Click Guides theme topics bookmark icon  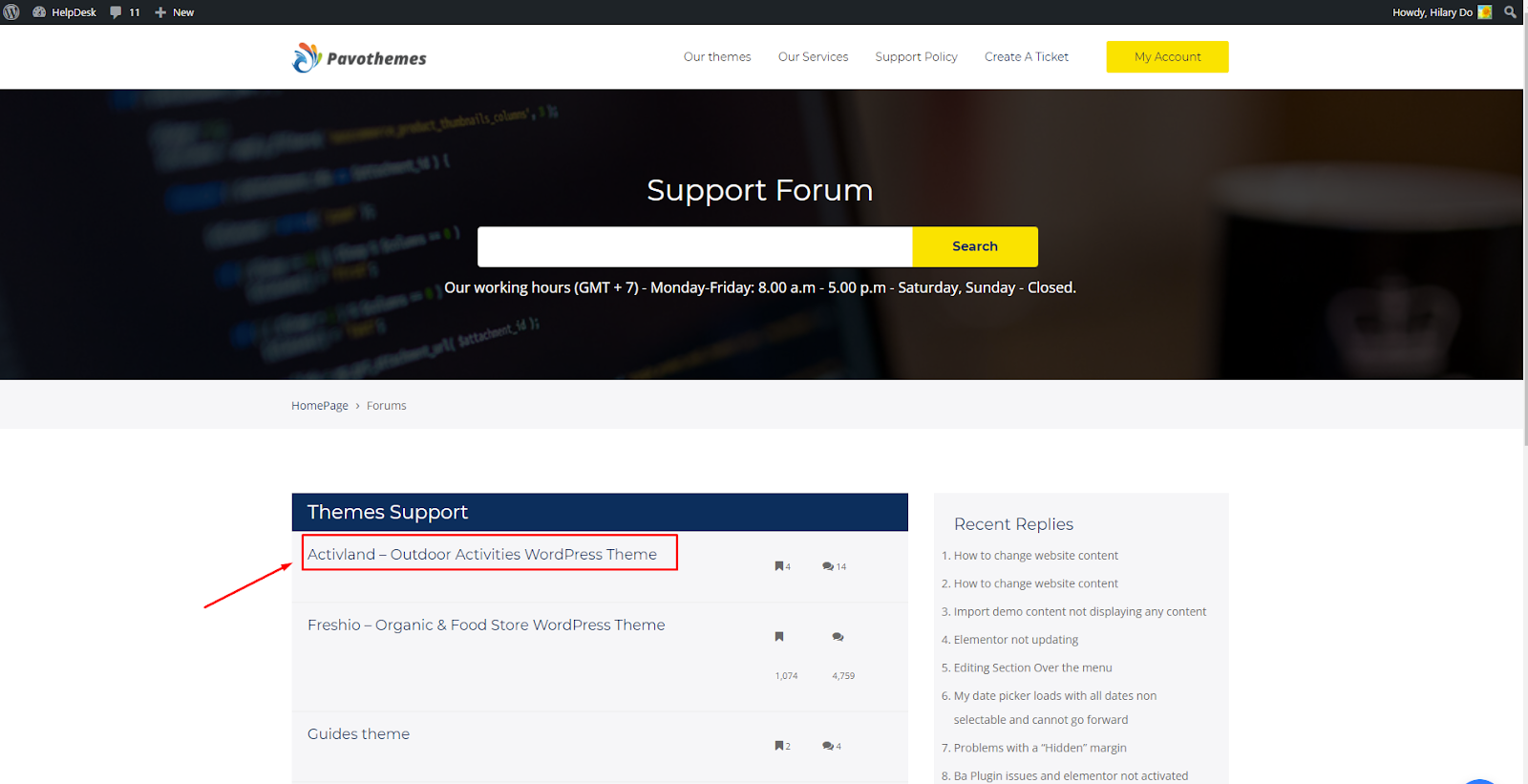click(779, 746)
